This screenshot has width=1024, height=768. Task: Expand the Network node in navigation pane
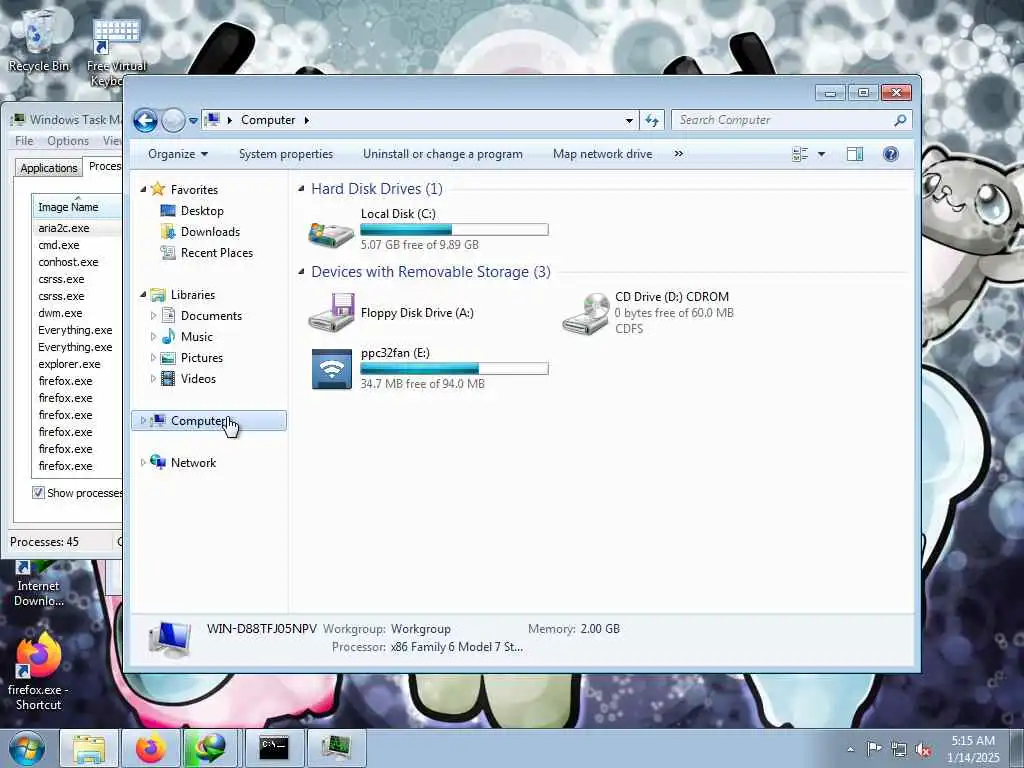click(x=144, y=462)
